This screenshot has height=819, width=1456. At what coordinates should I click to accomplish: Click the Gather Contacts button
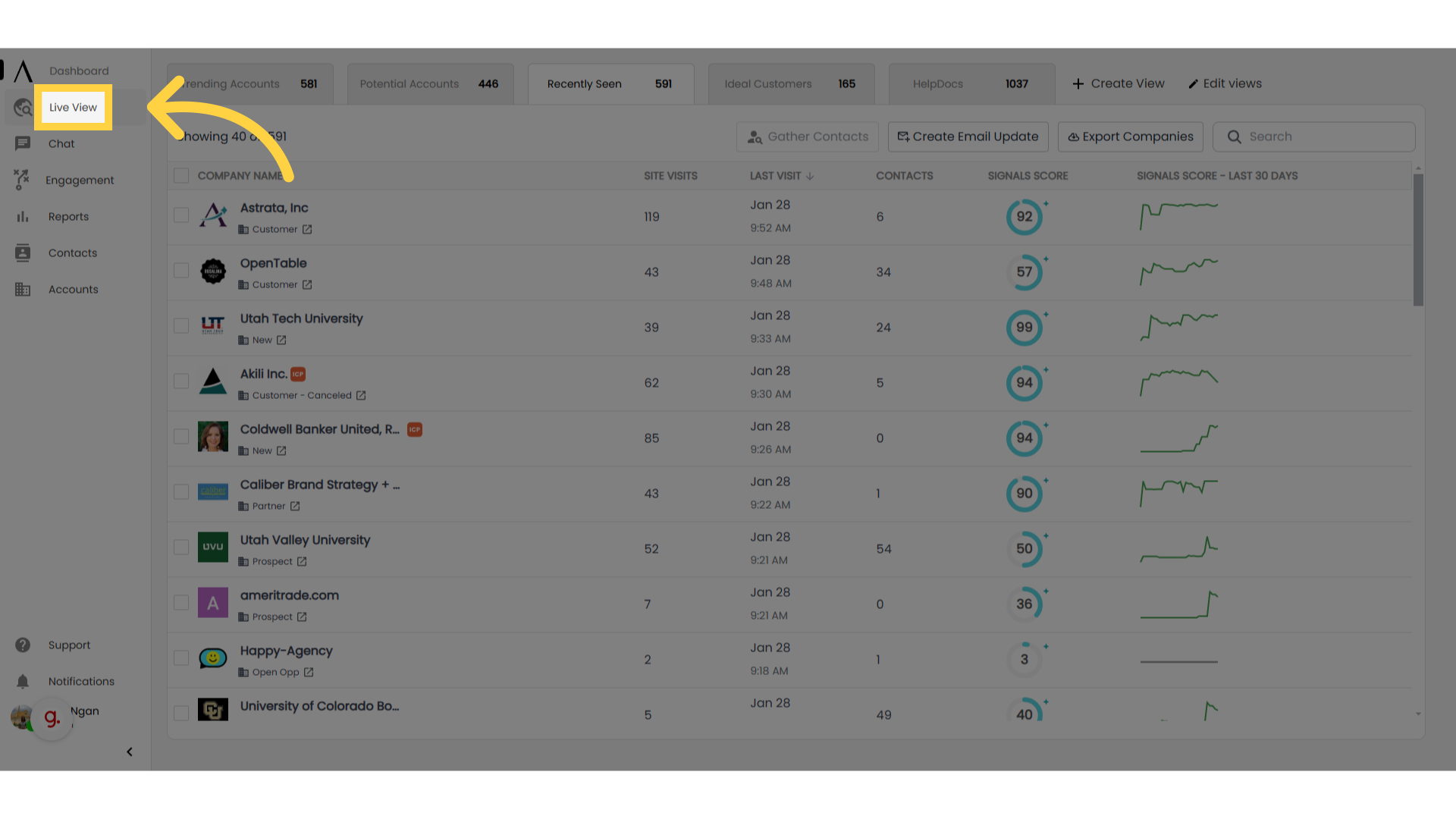(808, 136)
